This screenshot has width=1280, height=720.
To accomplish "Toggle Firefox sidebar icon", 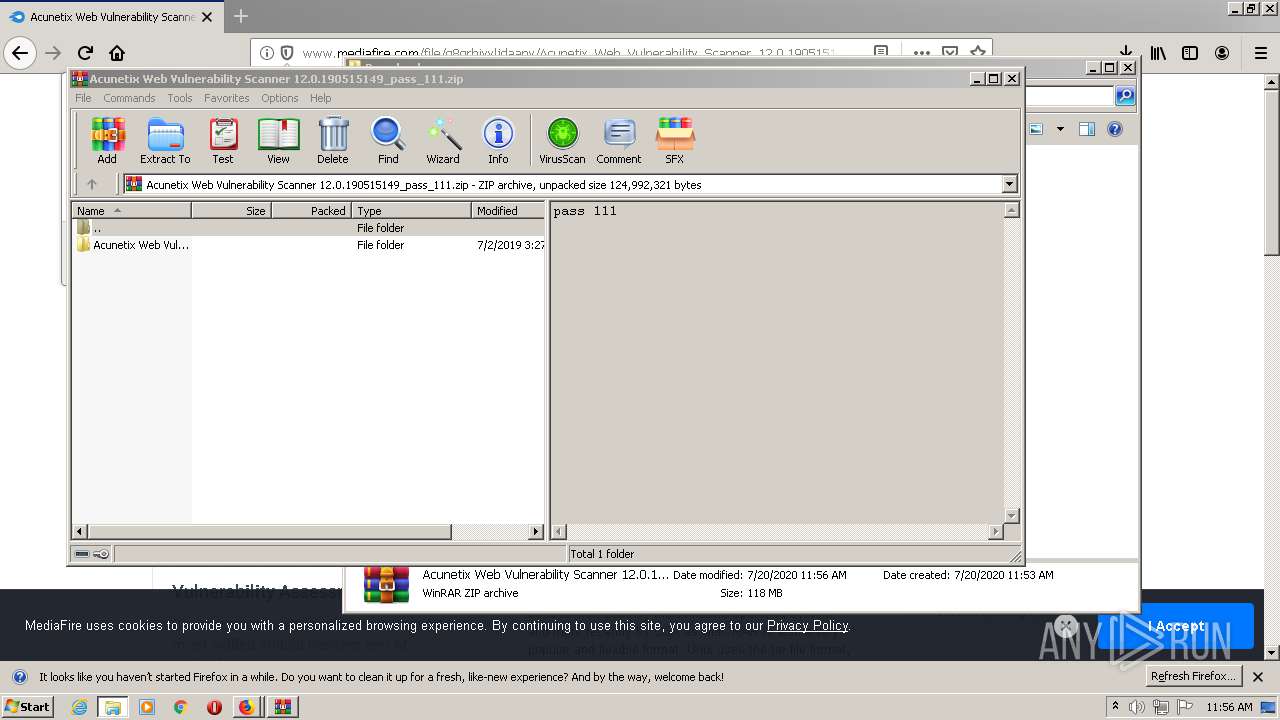I will pyautogui.click(x=1190, y=53).
